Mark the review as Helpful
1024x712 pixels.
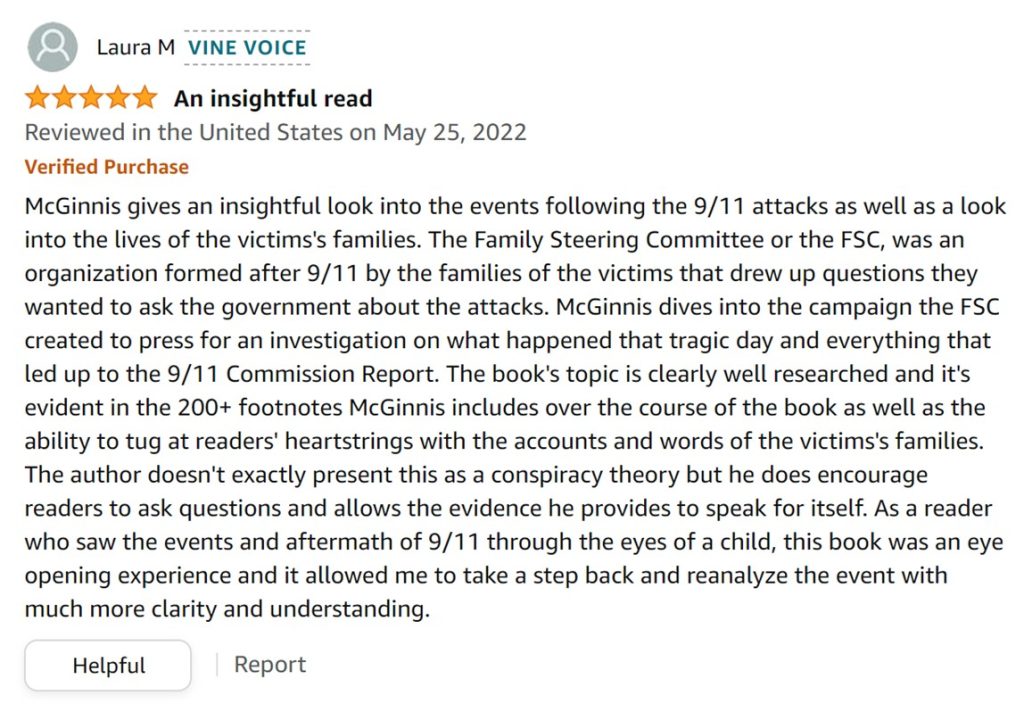click(108, 665)
